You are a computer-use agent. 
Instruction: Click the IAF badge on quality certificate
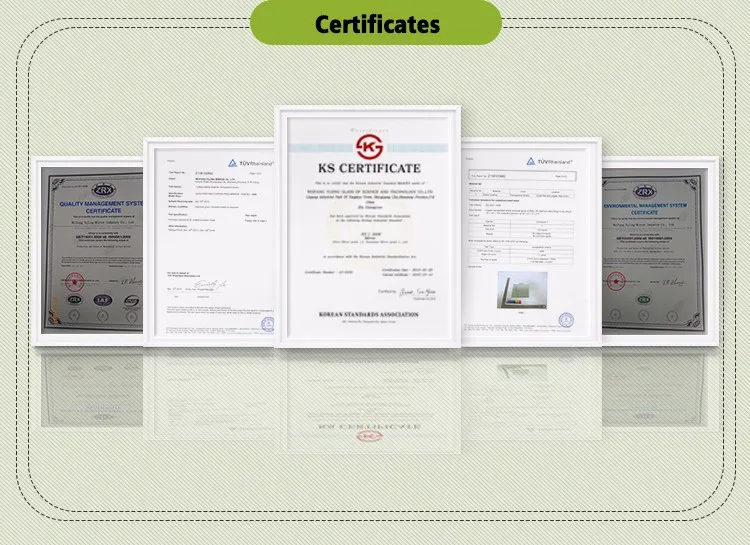tap(102, 300)
